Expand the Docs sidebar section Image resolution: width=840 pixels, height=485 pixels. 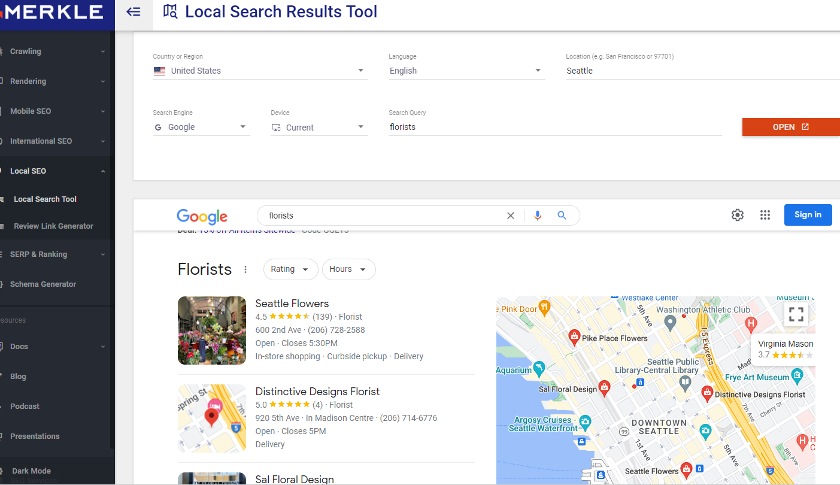[x=53, y=347]
